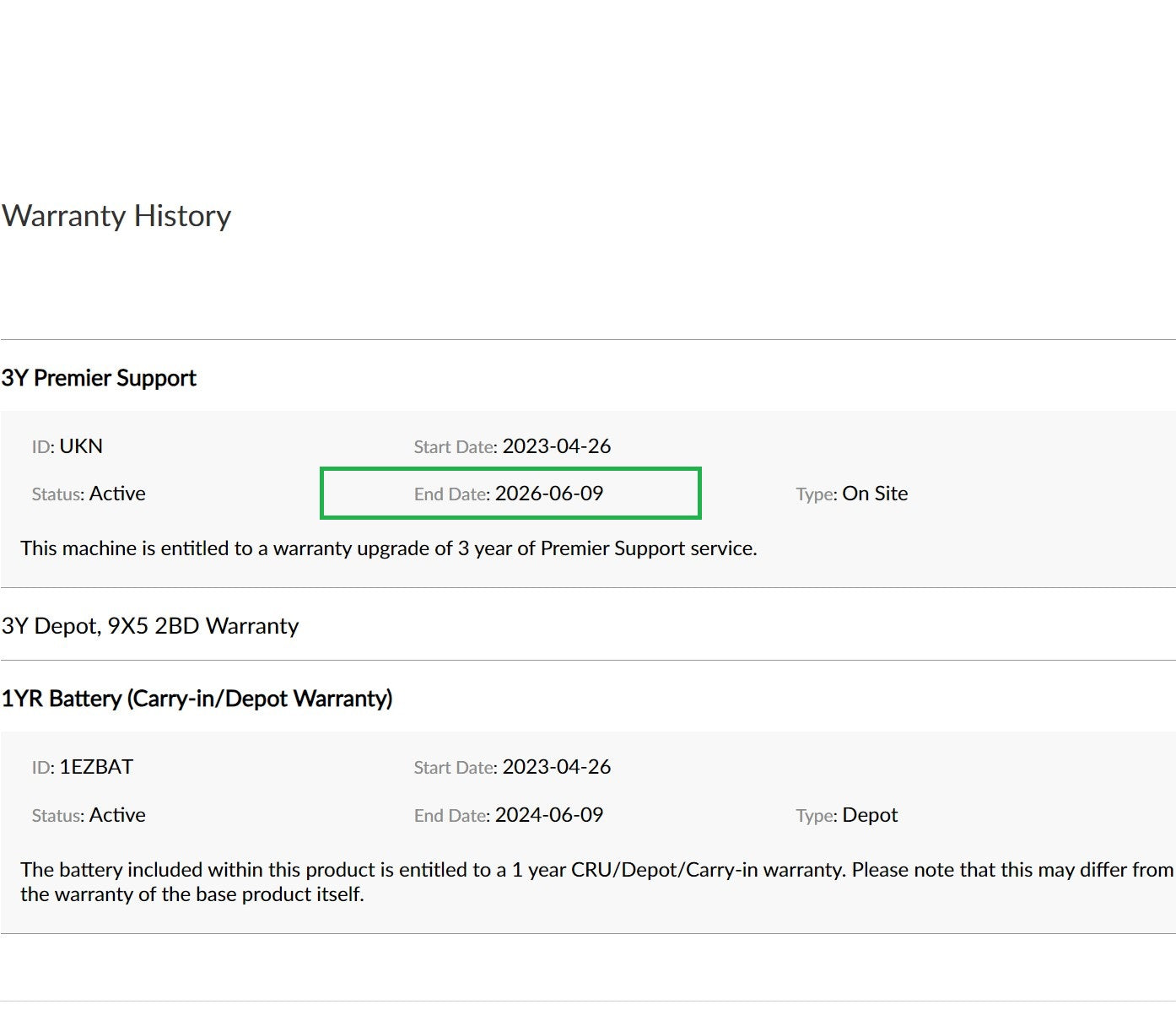Image resolution: width=1176 pixels, height=1015 pixels.
Task: Click Premier Support Start Date 2023-04-26
Action: pyautogui.click(x=557, y=446)
